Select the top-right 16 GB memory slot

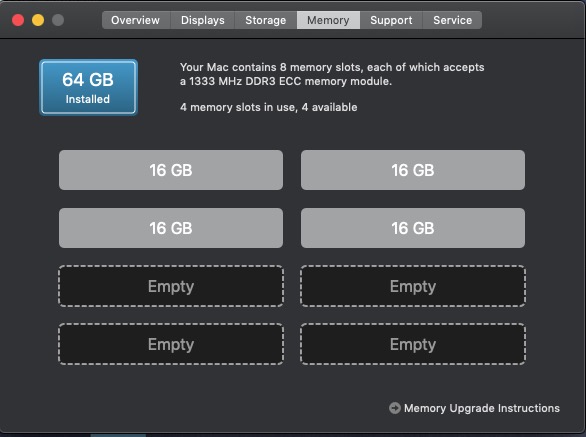point(413,170)
